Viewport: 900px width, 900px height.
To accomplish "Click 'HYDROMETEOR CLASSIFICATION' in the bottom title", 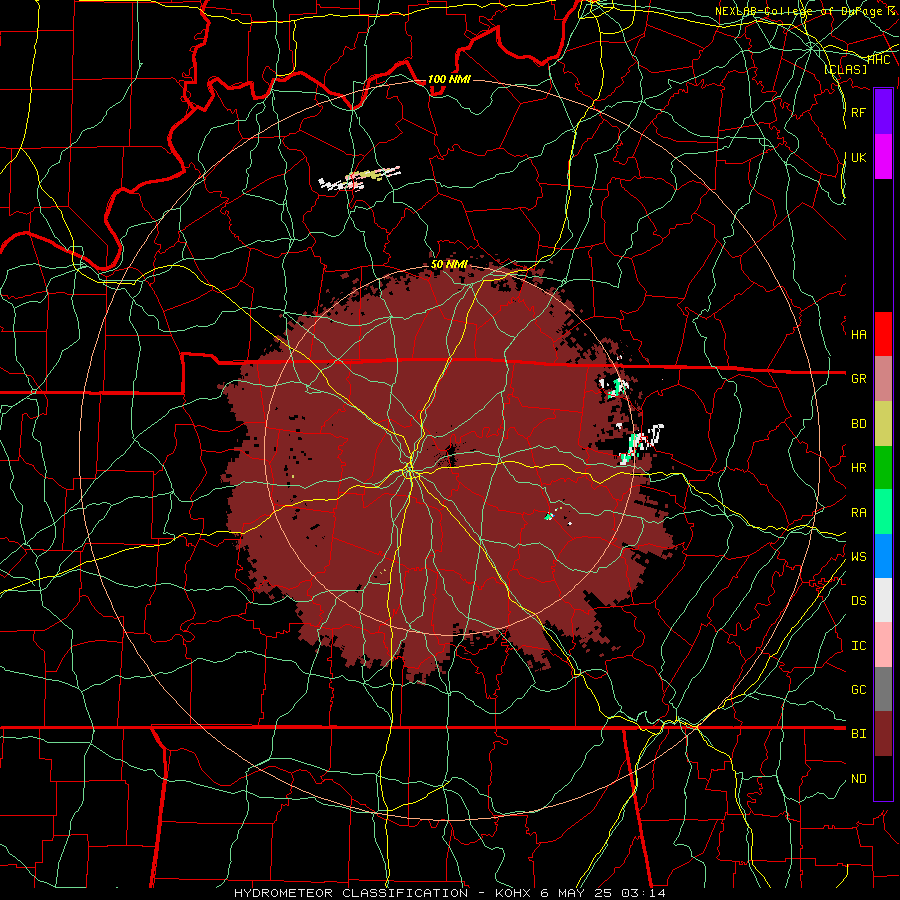I will click(351, 893).
